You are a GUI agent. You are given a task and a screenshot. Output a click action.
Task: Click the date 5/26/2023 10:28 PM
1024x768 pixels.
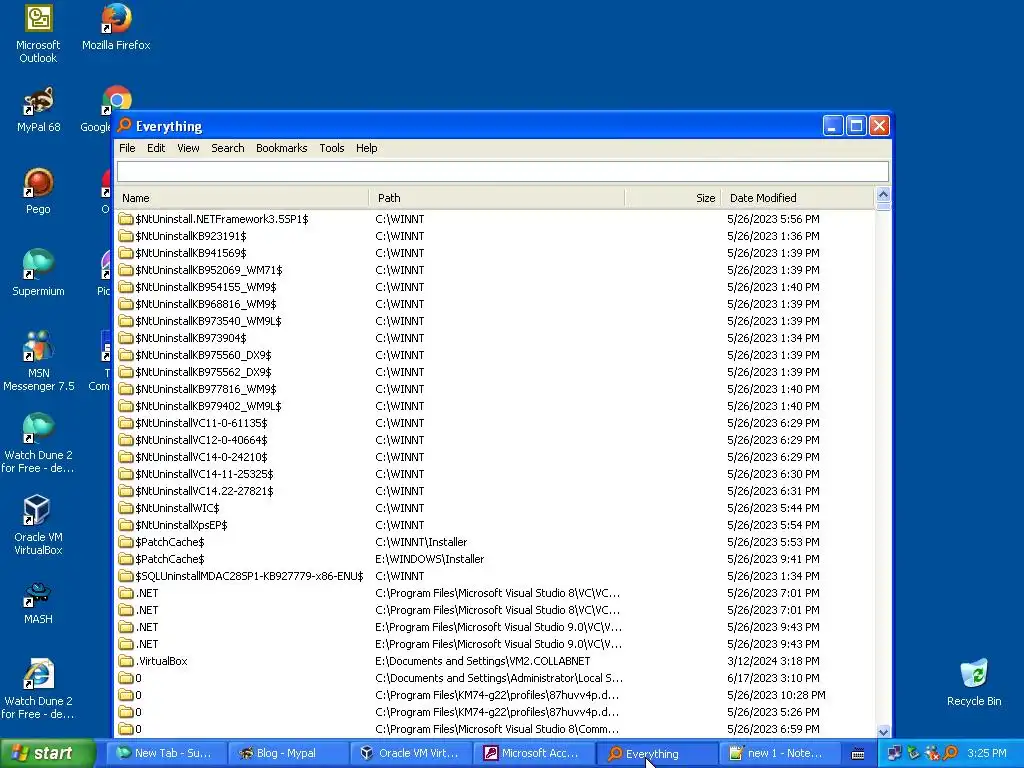pos(776,695)
